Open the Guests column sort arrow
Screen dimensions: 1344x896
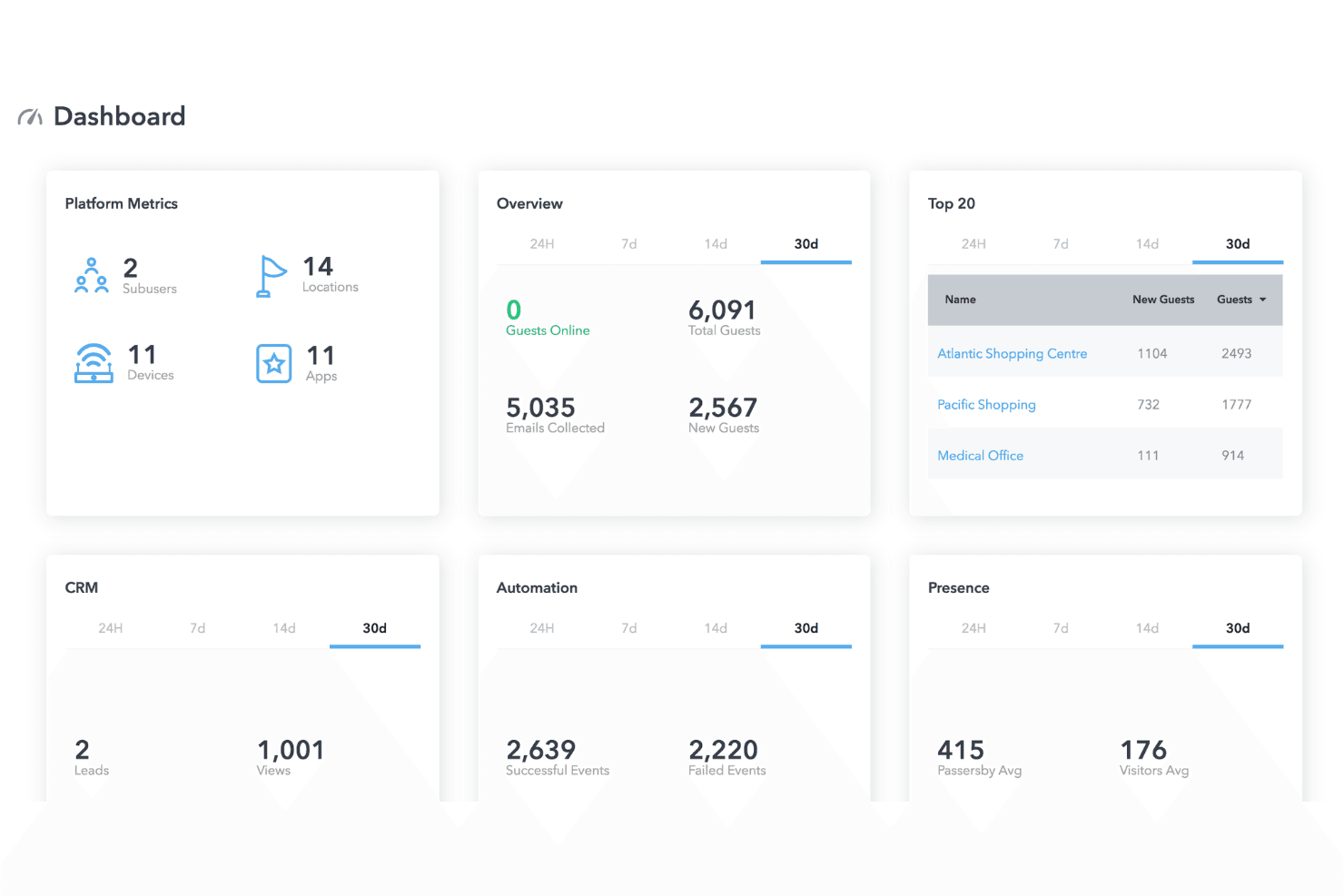point(1262,300)
